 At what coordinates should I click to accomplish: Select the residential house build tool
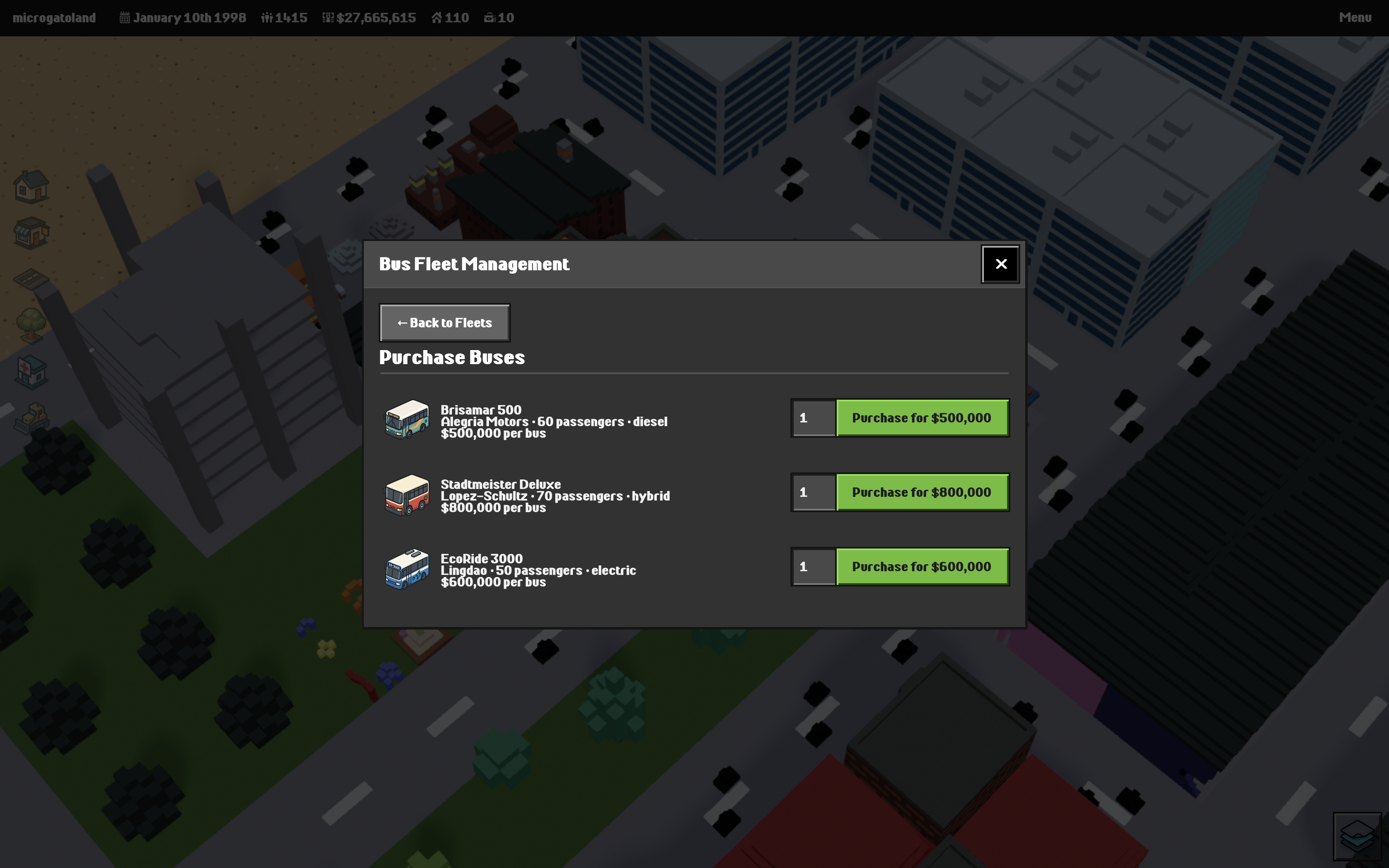31,186
